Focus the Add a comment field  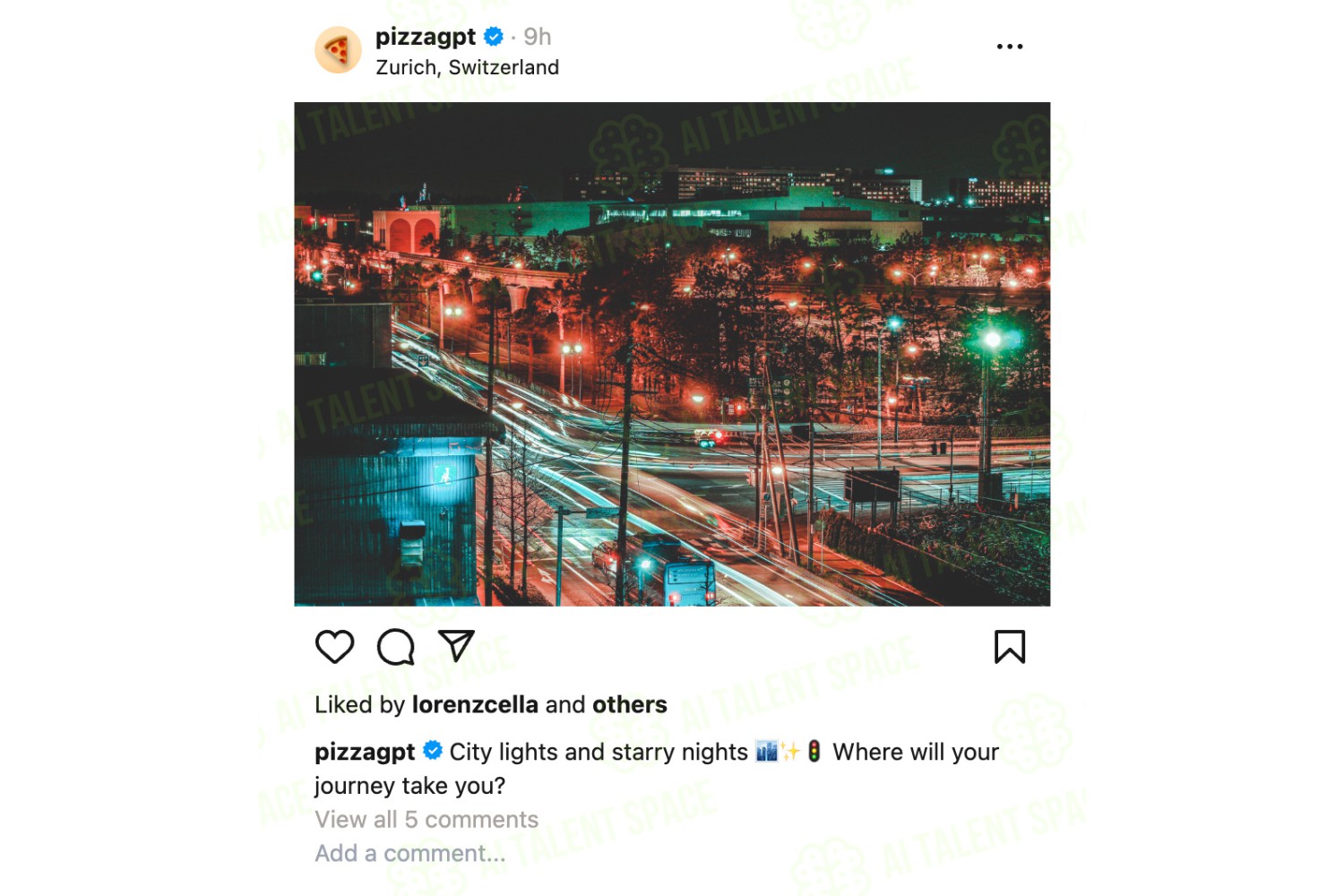410,854
